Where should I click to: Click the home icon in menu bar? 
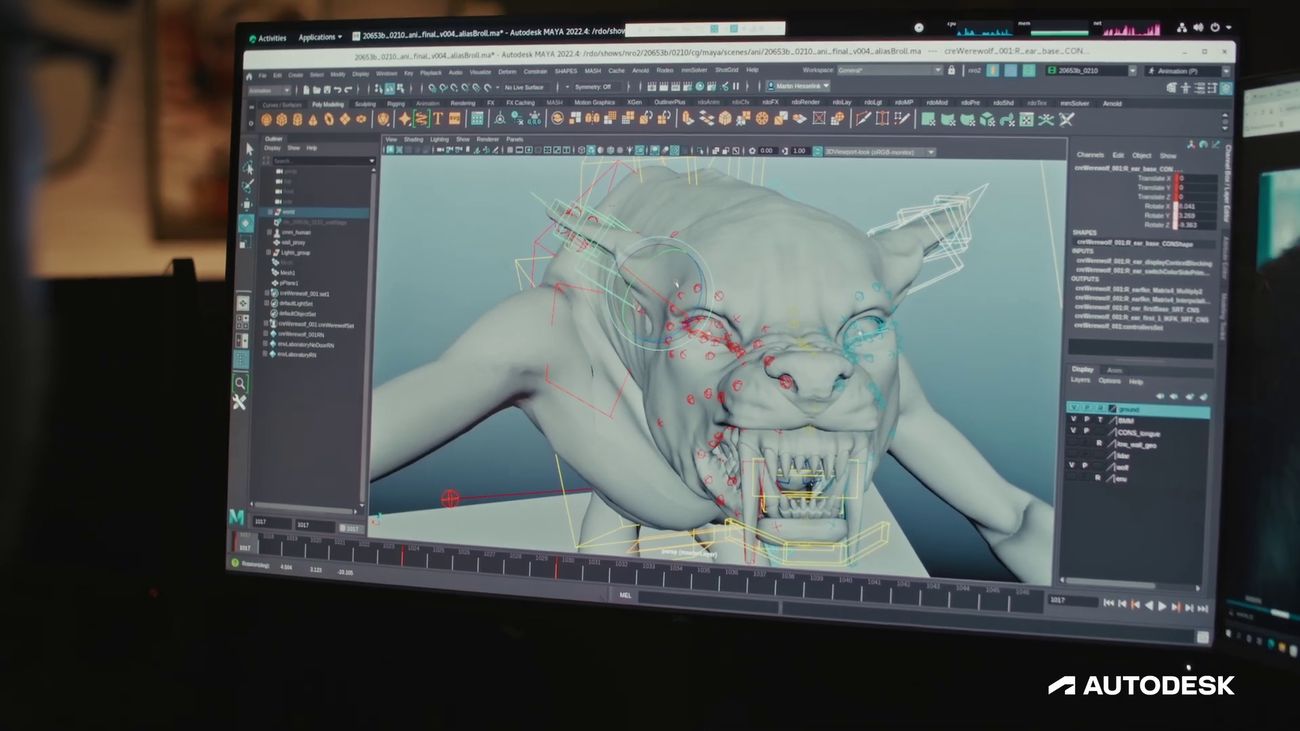249,75
